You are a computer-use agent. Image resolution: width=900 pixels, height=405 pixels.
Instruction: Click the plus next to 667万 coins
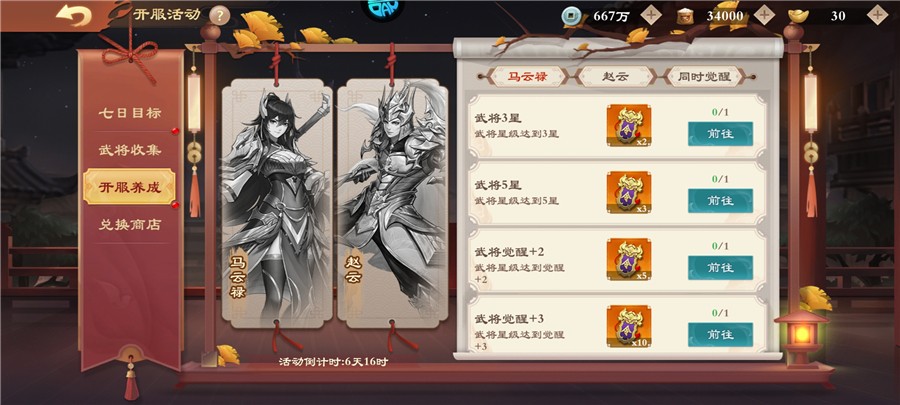coord(651,15)
